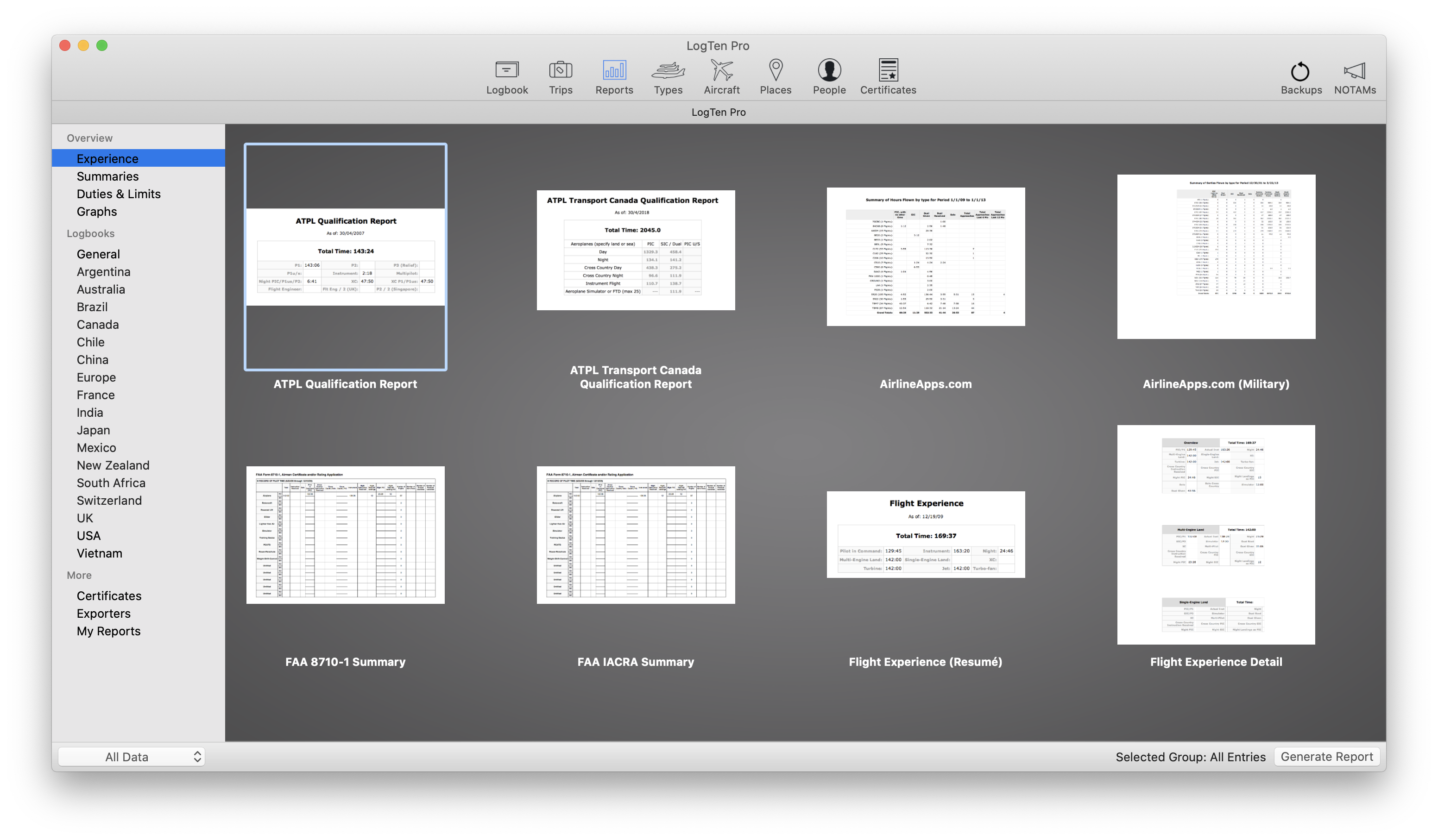Select the FAA 8710-1 Summary thumbnail
Viewport: 1438px width, 840px height.
point(345,535)
